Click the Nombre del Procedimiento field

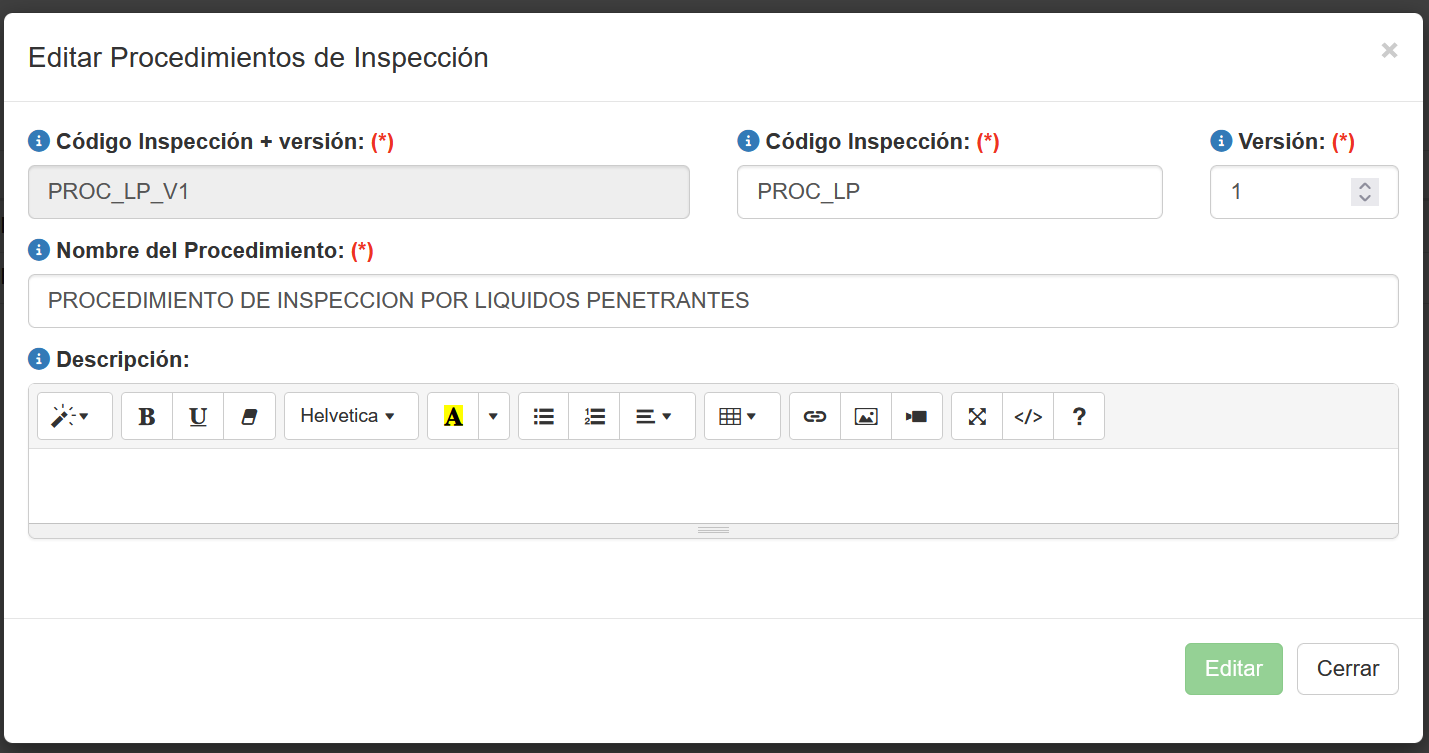pos(713,301)
